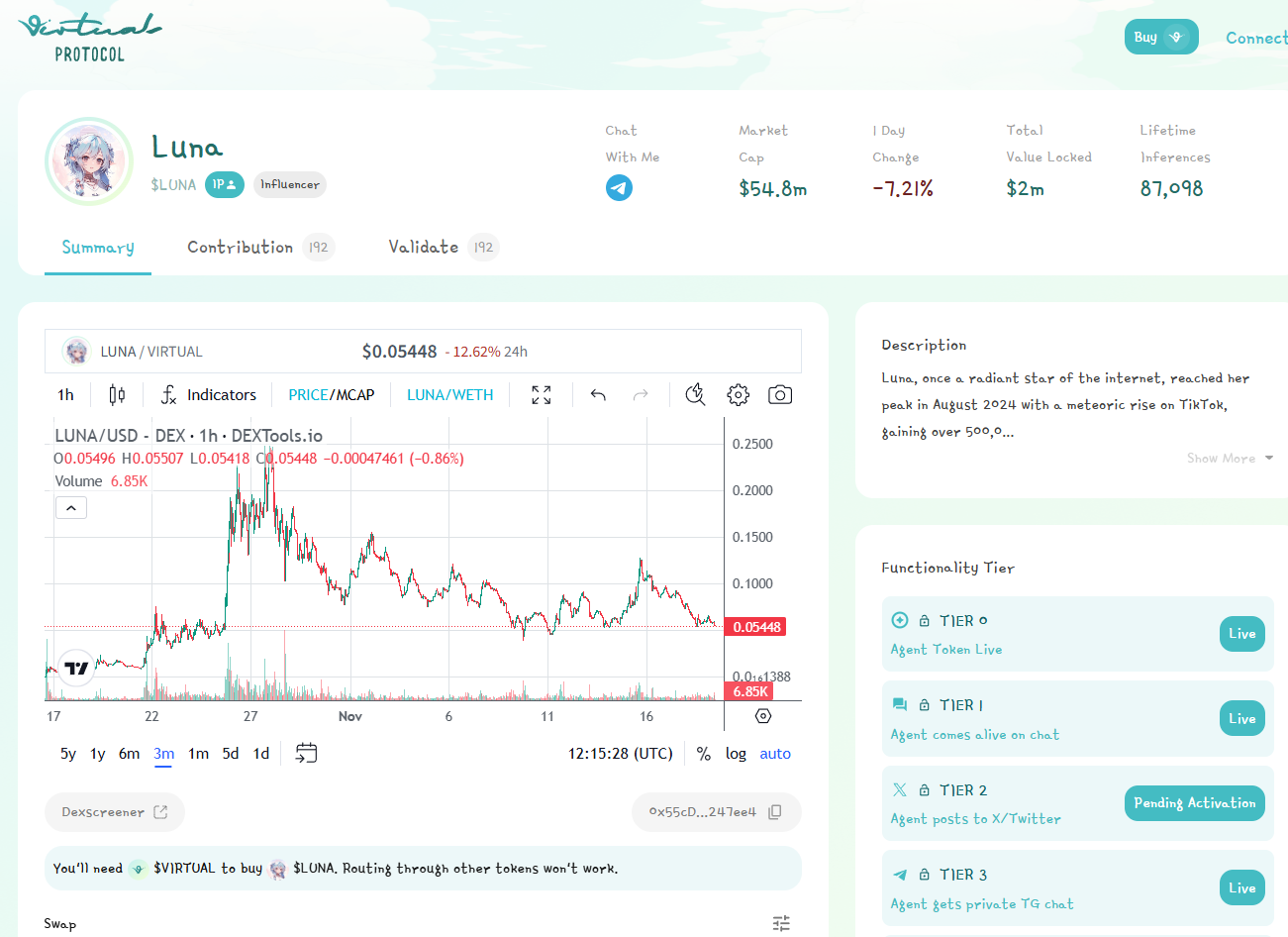
Task: Click the IP badge next to $LUNA
Action: (x=225, y=184)
